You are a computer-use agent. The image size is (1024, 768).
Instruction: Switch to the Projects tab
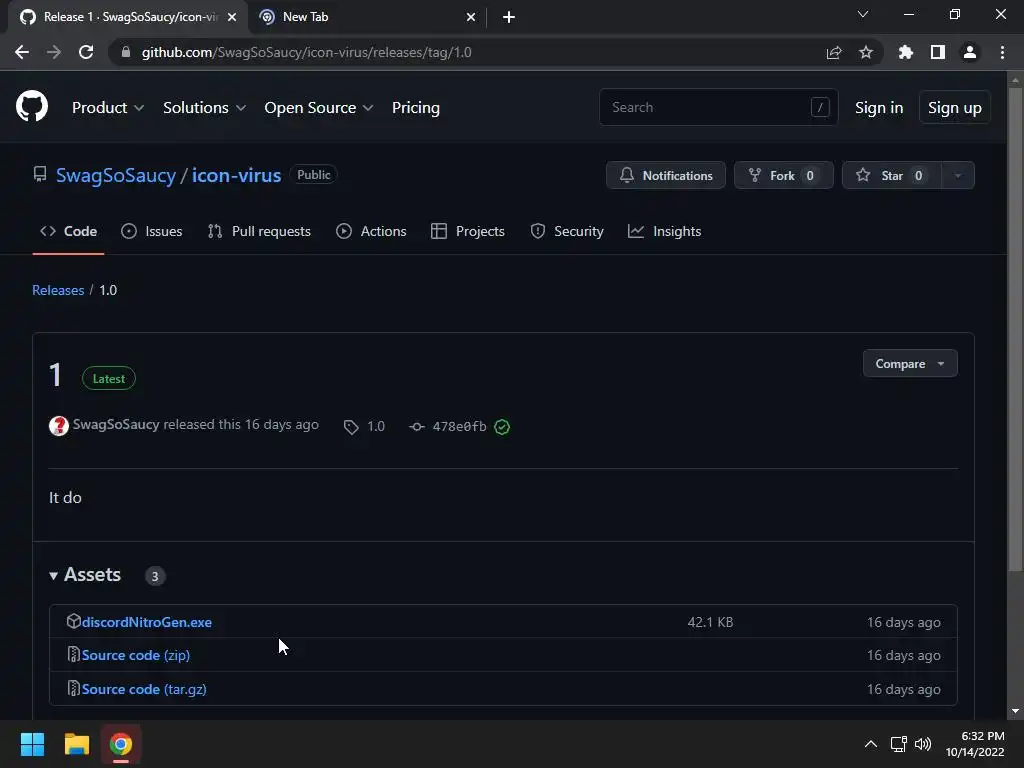pos(468,231)
